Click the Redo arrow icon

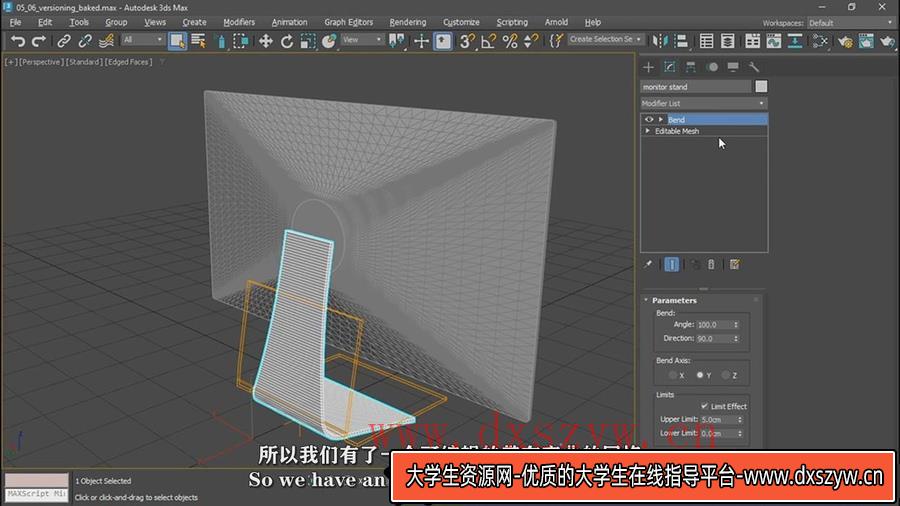[x=38, y=41]
